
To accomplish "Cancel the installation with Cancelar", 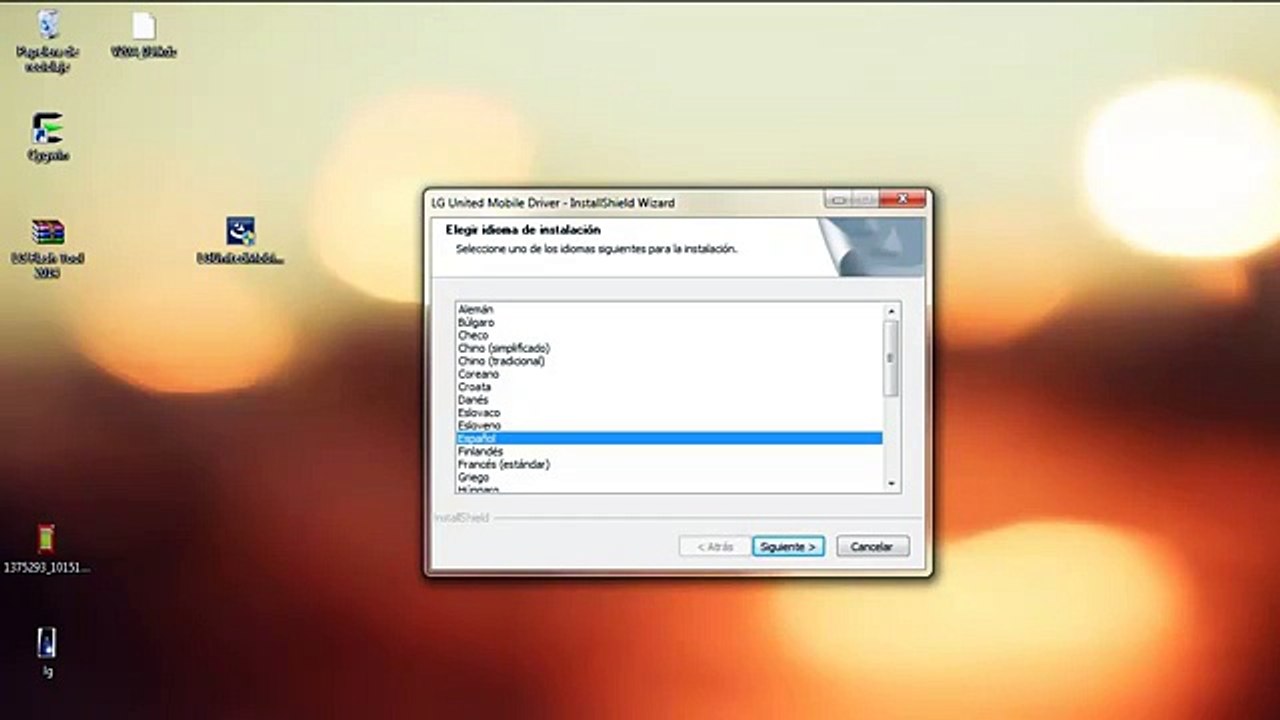I will click(x=872, y=547).
